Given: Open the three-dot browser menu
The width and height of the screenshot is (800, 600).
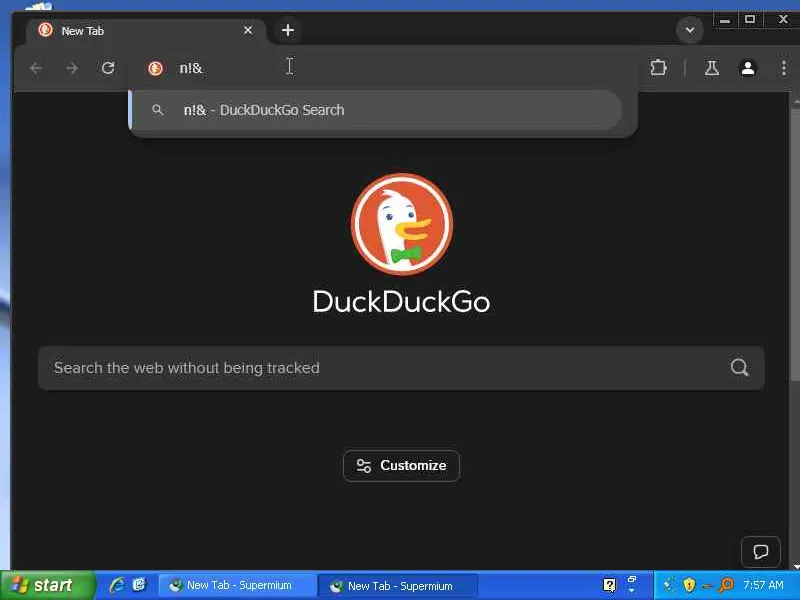Looking at the screenshot, I should point(784,68).
